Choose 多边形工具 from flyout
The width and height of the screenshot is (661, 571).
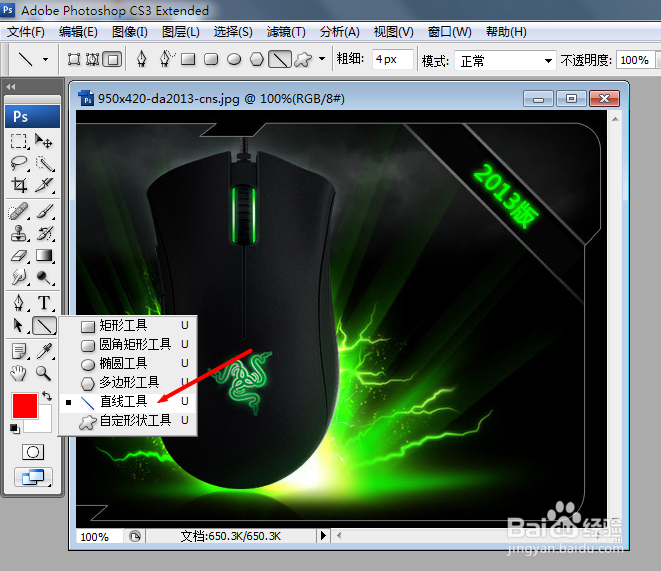tap(128, 382)
